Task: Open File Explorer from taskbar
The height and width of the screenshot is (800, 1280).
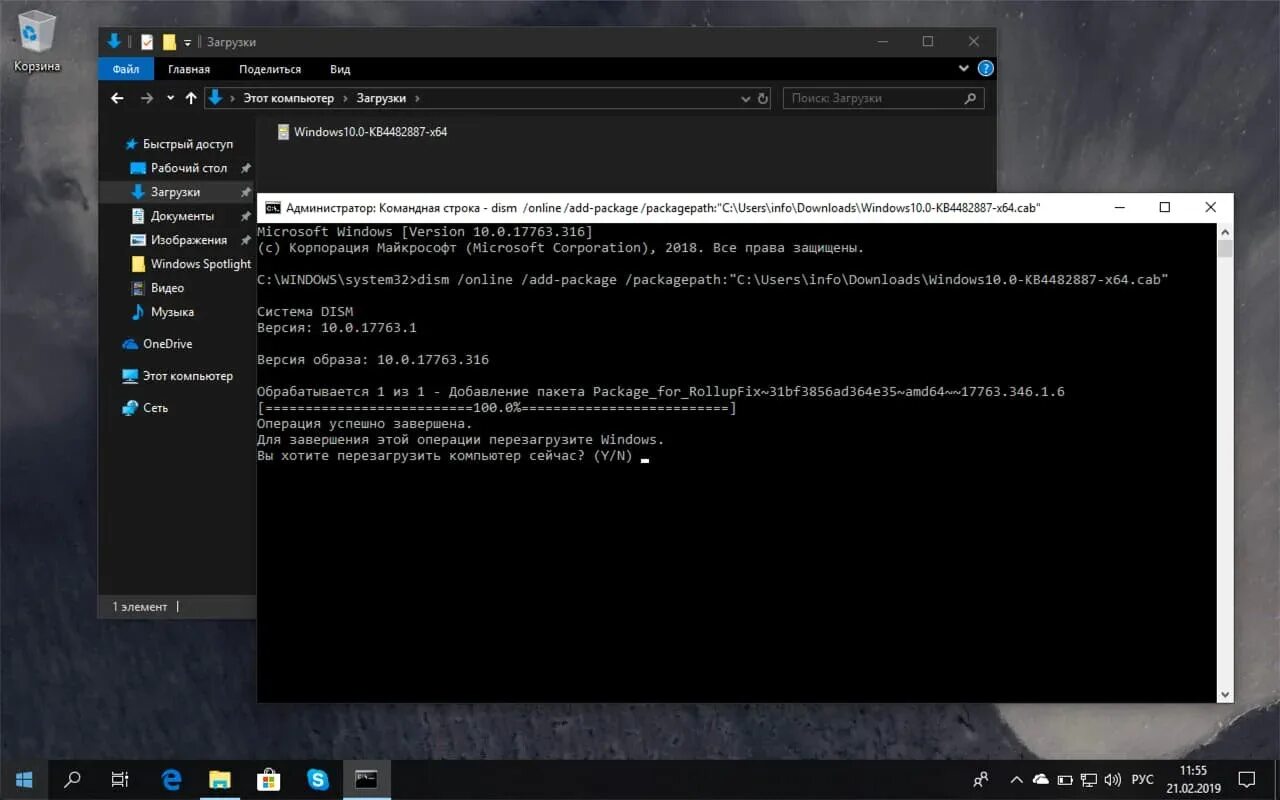Action: [x=219, y=780]
